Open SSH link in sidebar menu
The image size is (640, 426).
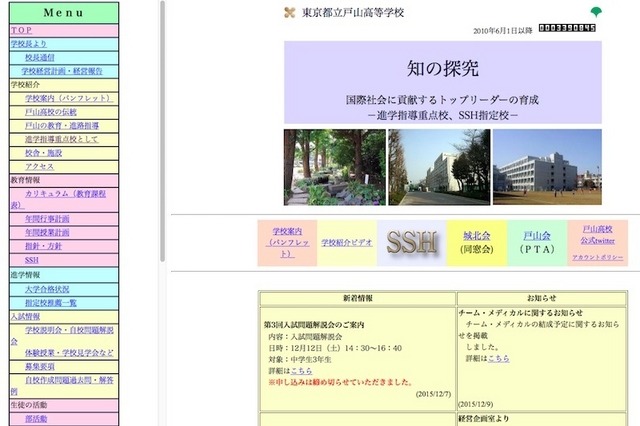31,260
